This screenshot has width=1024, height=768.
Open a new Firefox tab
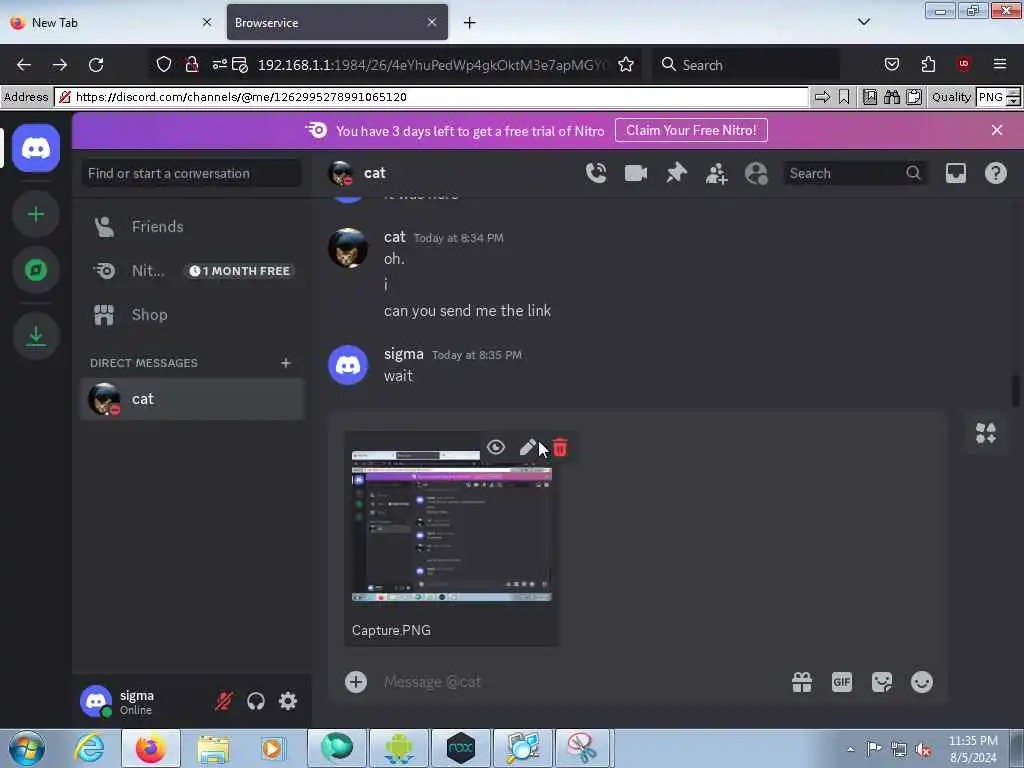470,23
